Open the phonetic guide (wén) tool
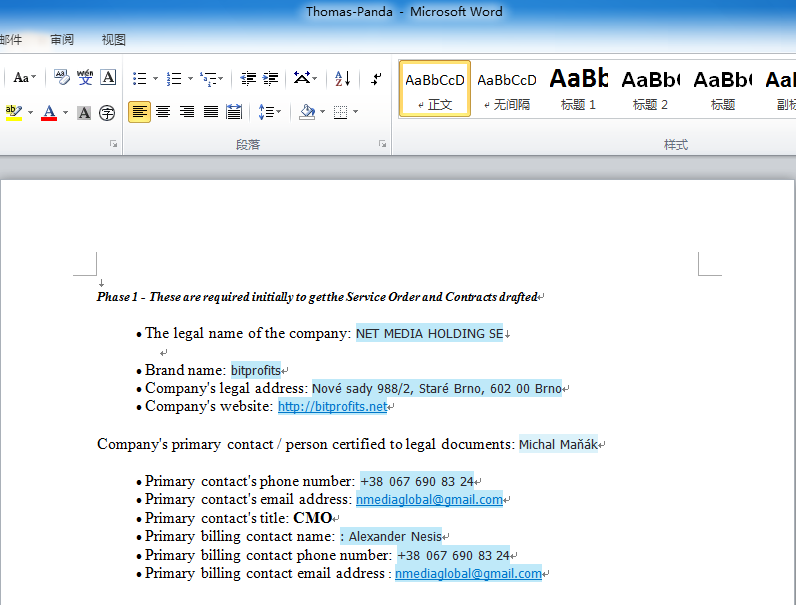The image size is (796, 605). 85,78
